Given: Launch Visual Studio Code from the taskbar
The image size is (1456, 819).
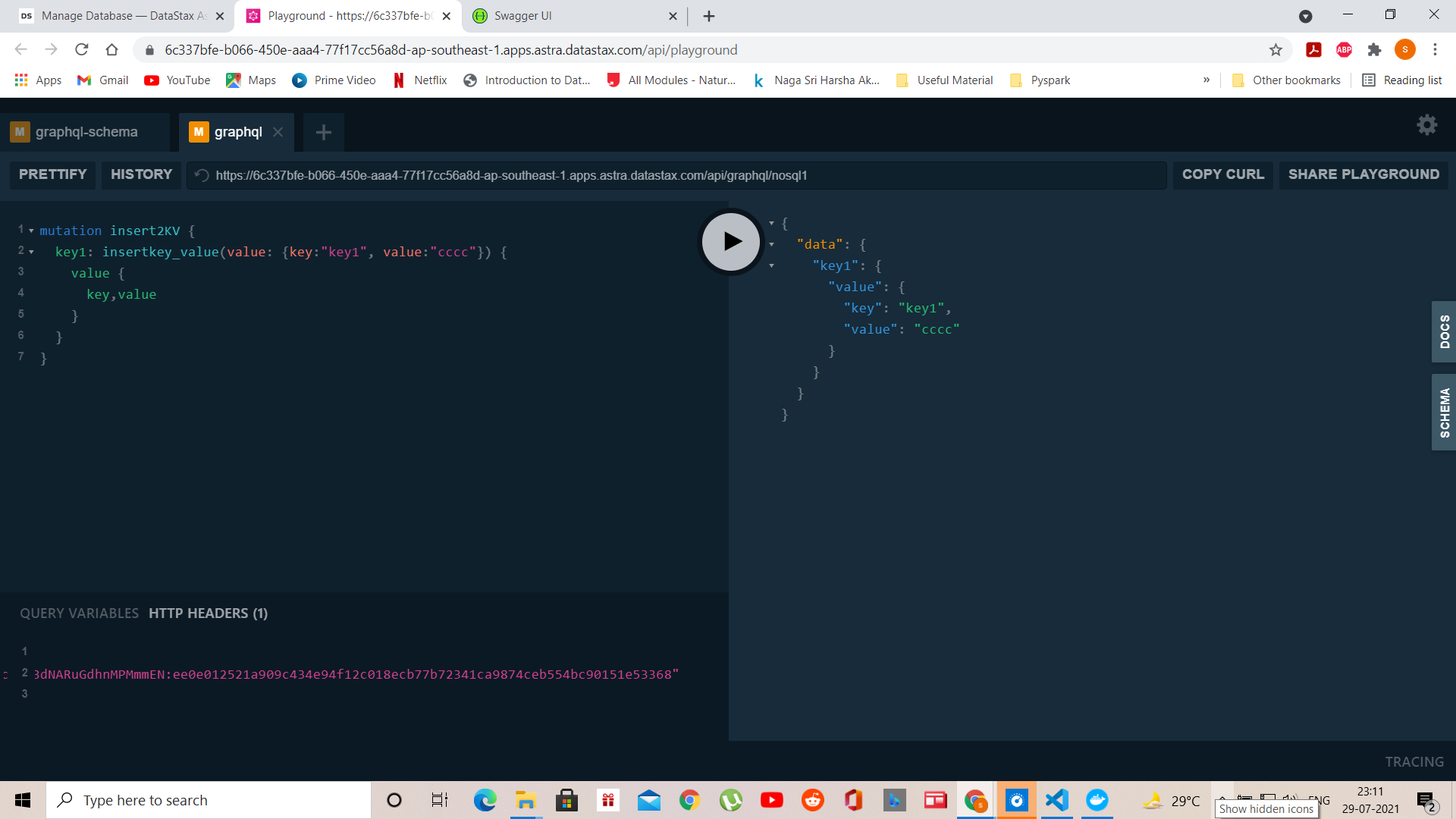Looking at the screenshot, I should [1056, 799].
